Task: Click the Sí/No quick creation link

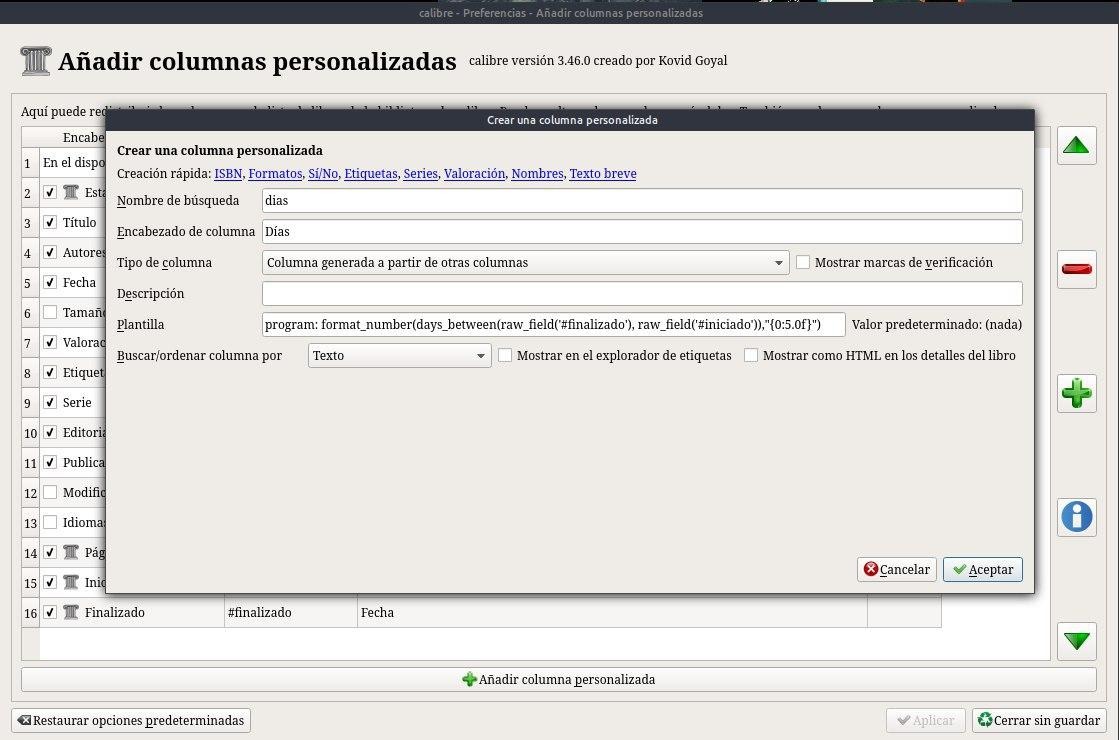Action: tap(323, 173)
